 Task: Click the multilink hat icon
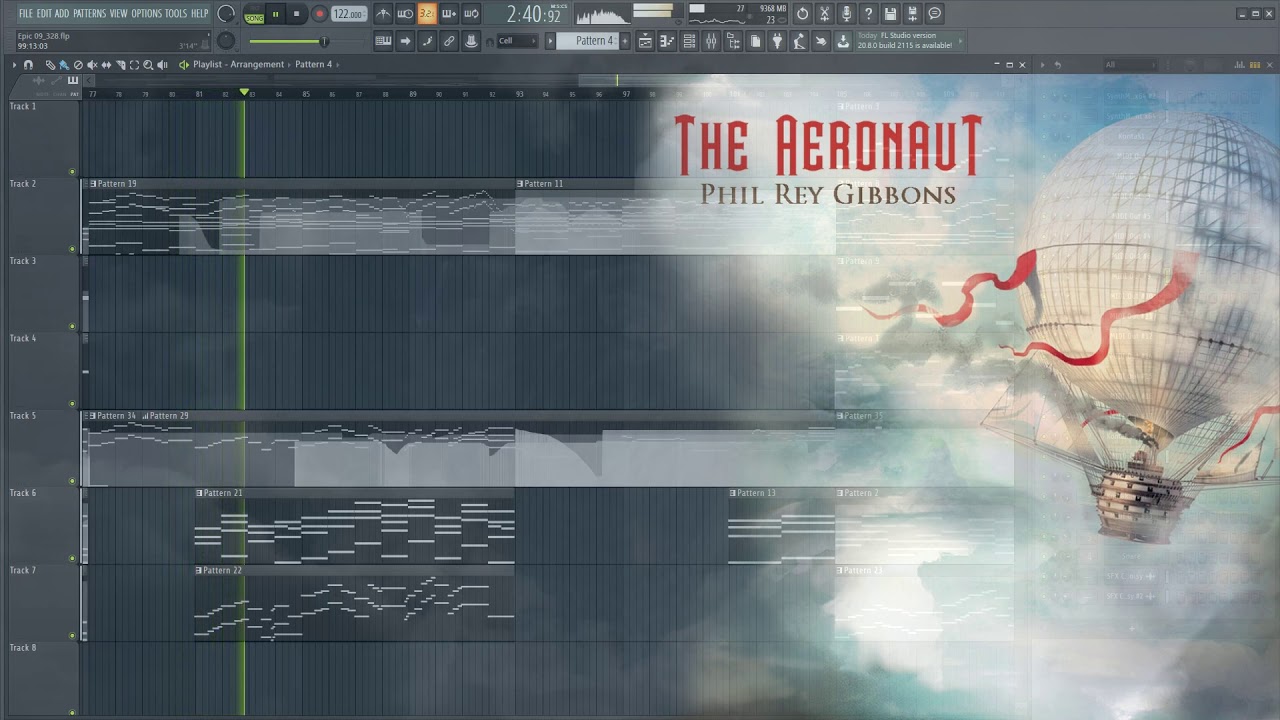click(x=471, y=41)
